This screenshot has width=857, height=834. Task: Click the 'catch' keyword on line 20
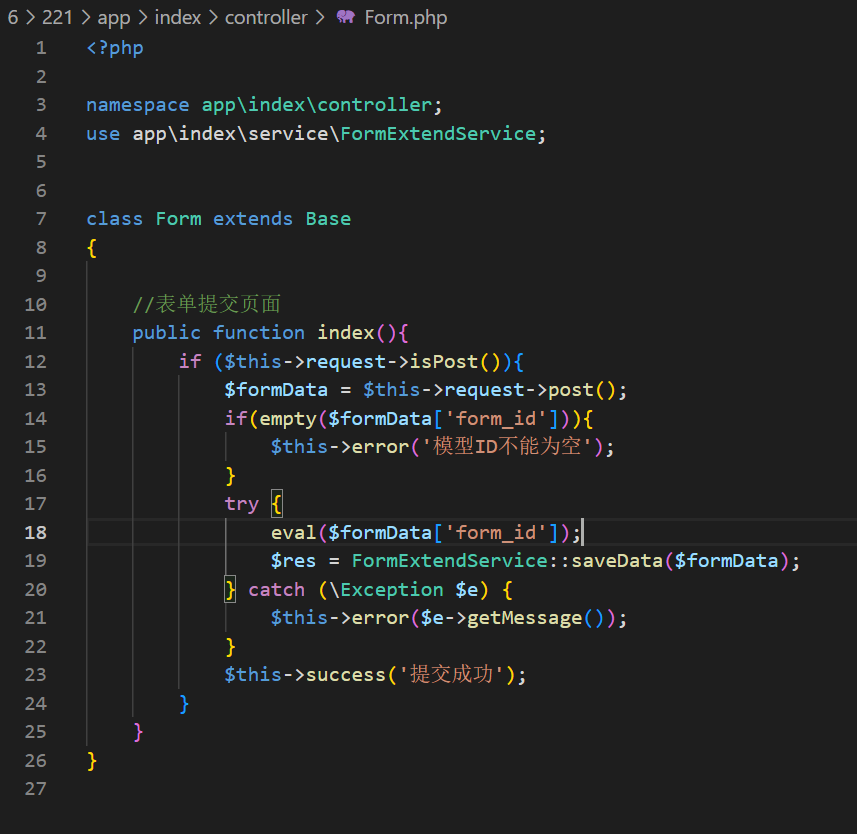click(276, 590)
